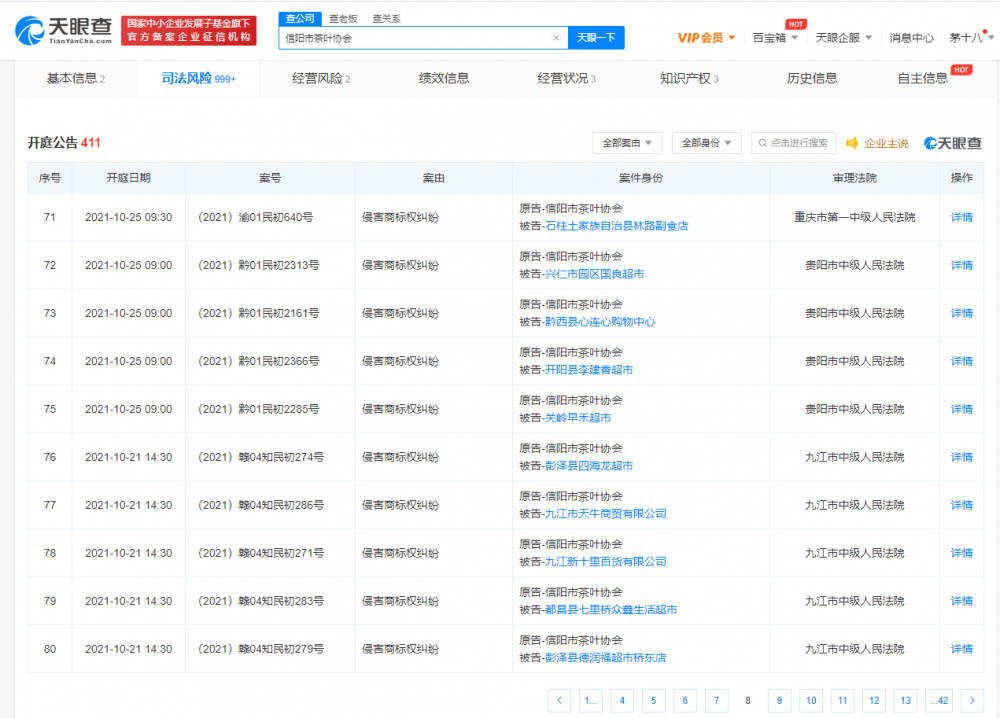1000x718 pixels.
Task: Switch to the 基本信息 tab
Action: [76, 78]
